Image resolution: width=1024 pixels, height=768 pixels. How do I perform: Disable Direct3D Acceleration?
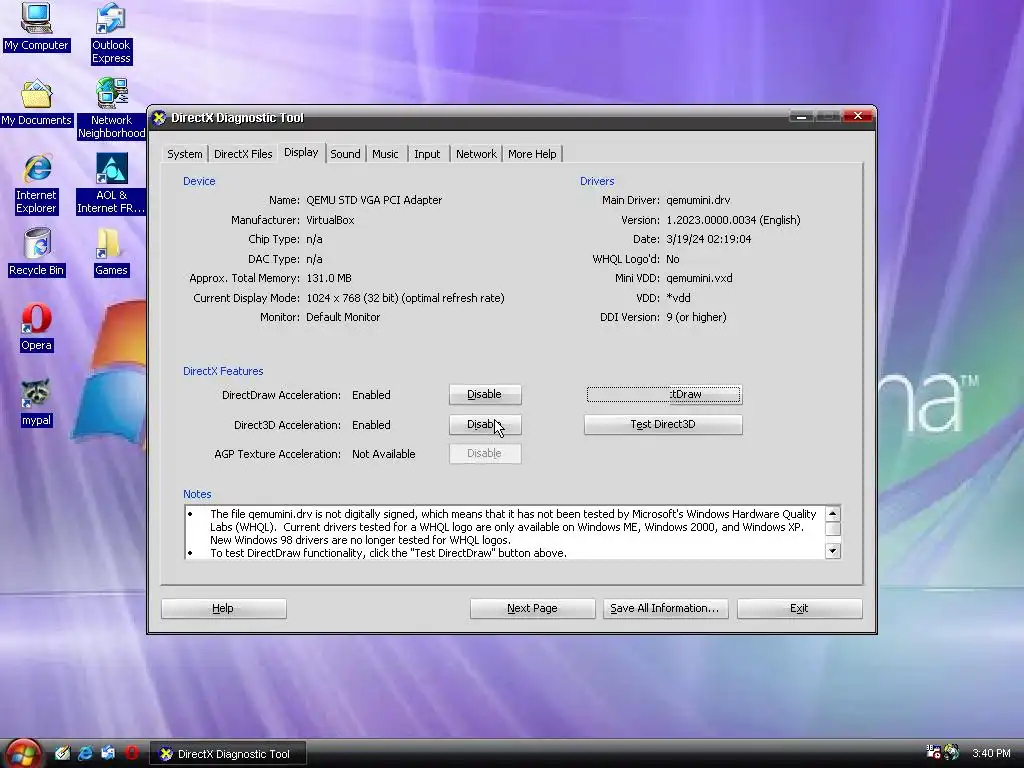485,424
